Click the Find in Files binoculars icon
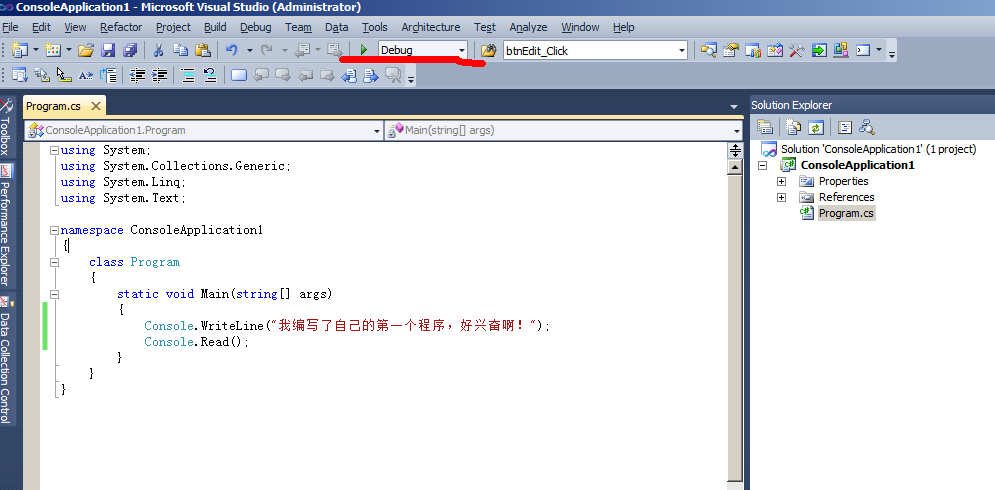 (488, 50)
